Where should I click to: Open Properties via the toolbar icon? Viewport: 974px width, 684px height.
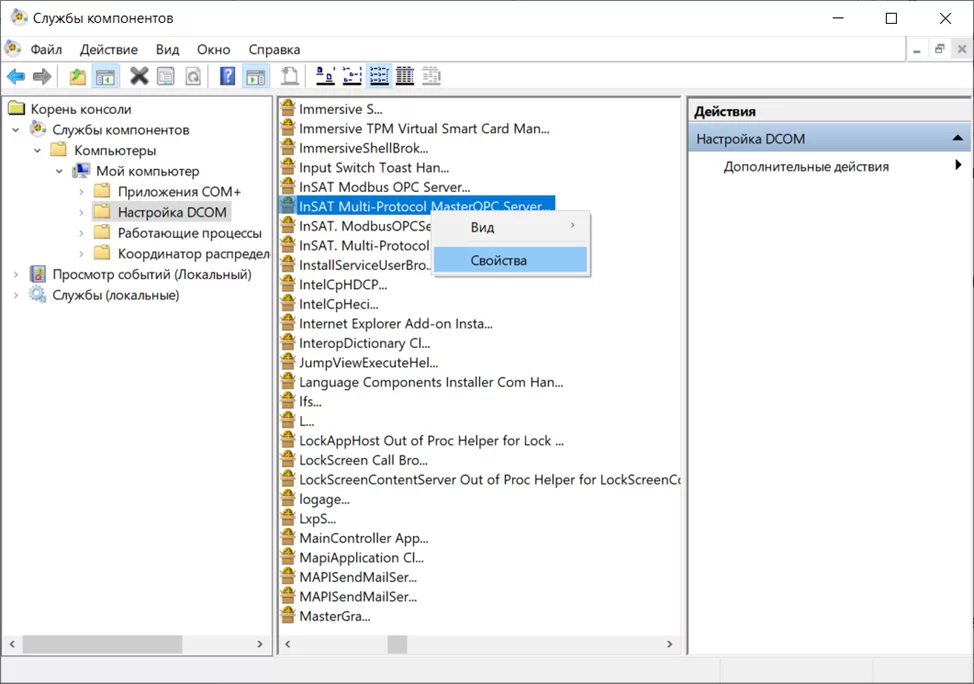(166, 77)
